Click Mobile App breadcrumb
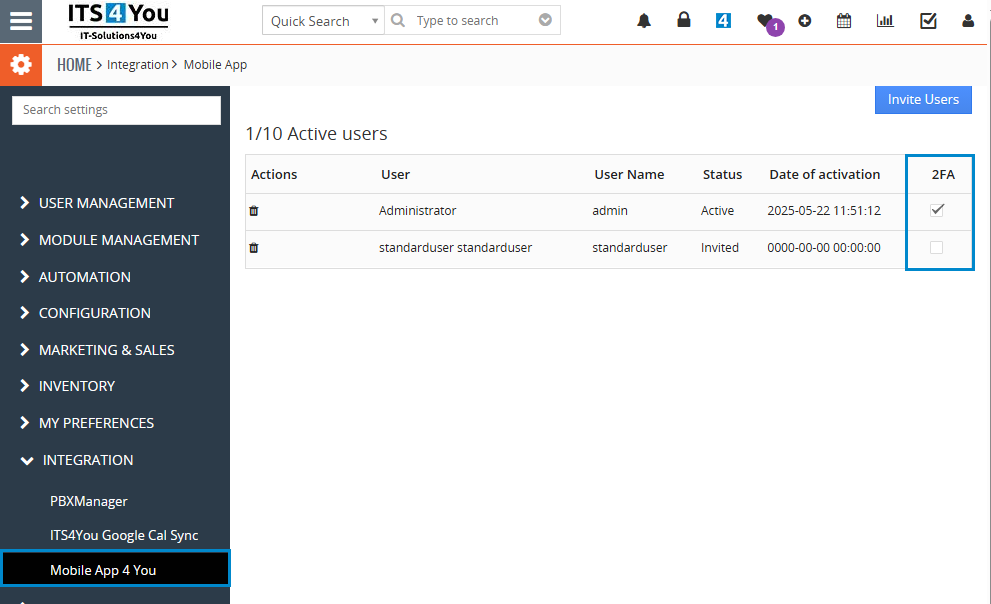991x604 pixels. point(215,64)
